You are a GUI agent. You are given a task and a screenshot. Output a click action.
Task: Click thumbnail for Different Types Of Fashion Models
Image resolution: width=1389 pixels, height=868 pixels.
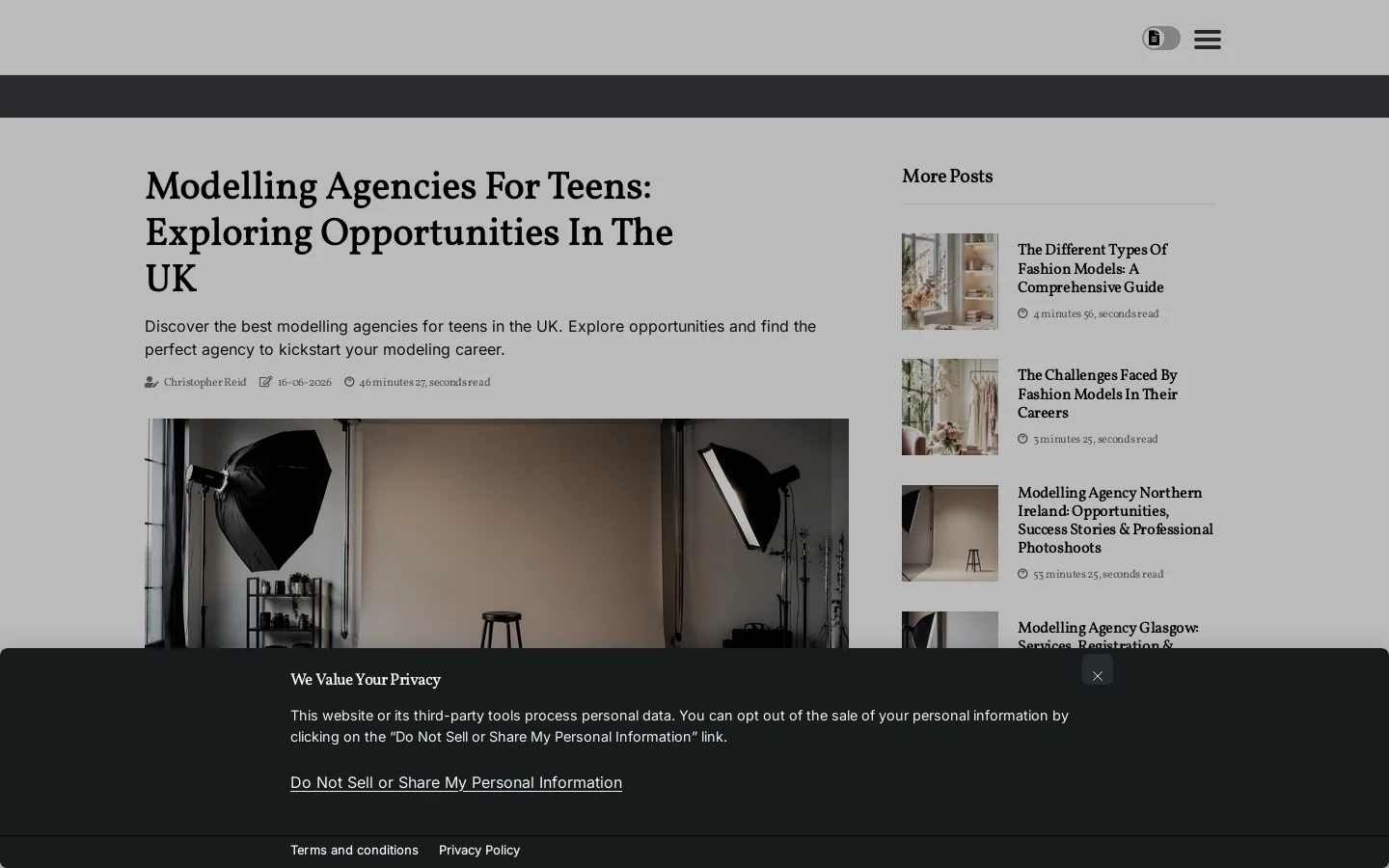(950, 282)
